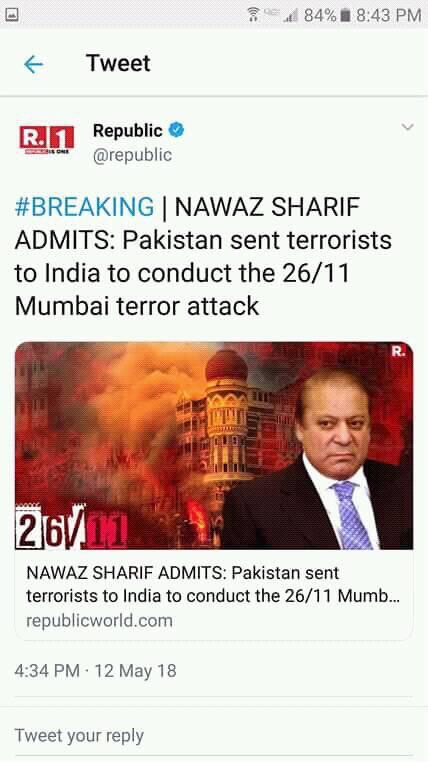The height and width of the screenshot is (762, 428).
Task: Expand the tweet options chevron
Action: pyautogui.click(x=407, y=127)
